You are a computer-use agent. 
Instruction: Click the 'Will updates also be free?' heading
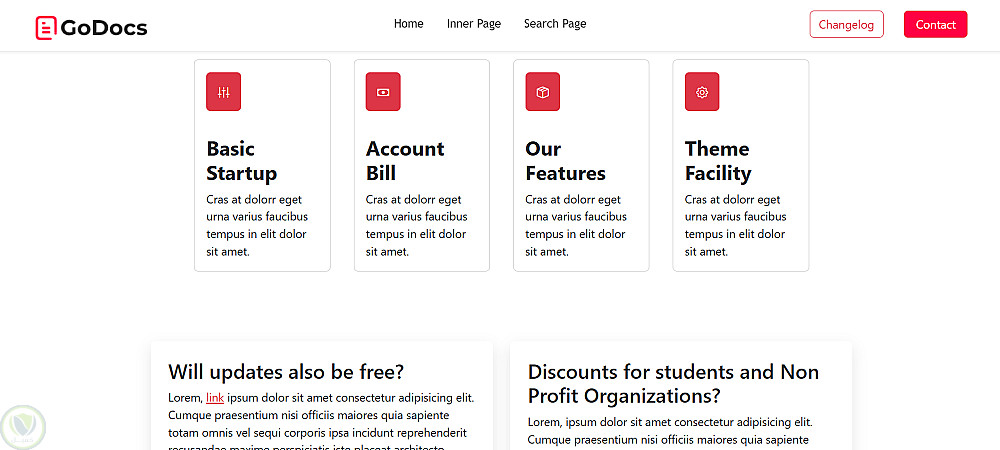[286, 372]
